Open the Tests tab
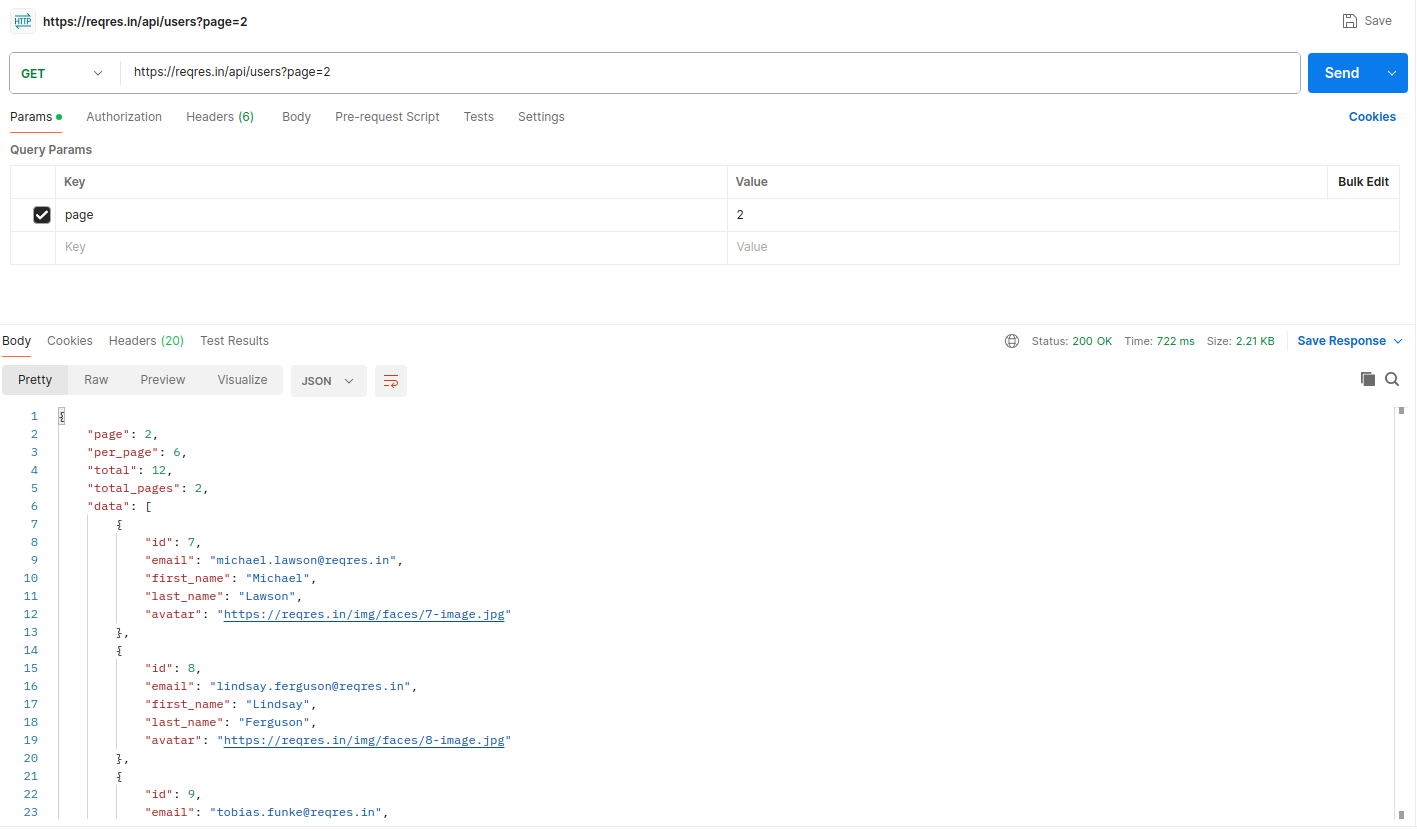Screen dimensions: 1417x831 point(478,117)
